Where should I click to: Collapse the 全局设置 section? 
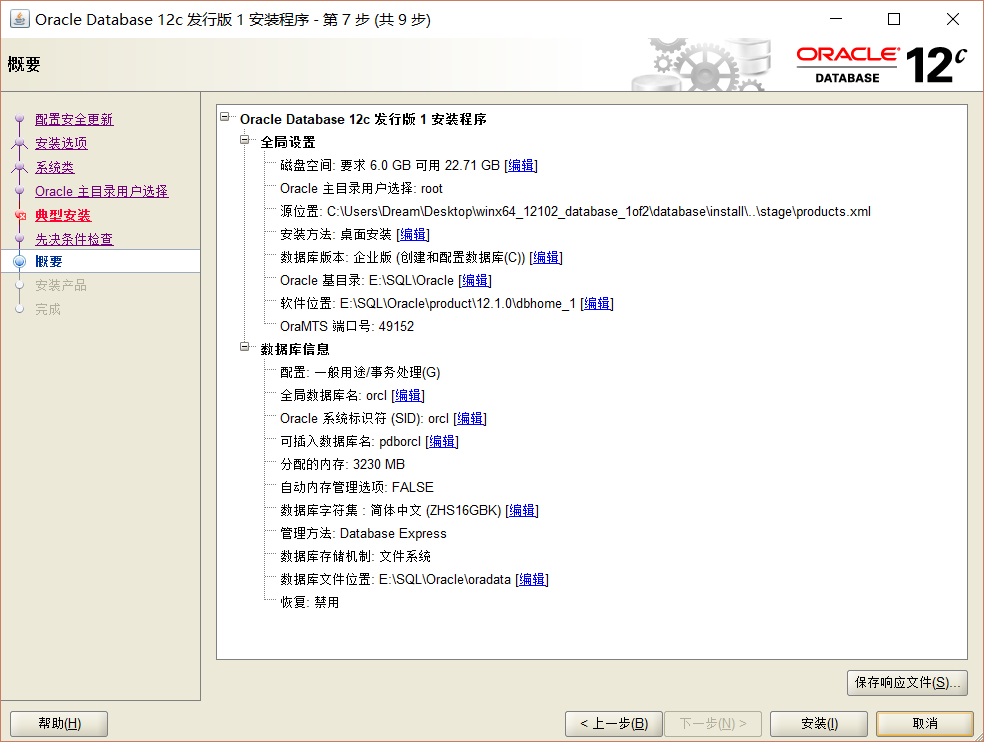245,140
